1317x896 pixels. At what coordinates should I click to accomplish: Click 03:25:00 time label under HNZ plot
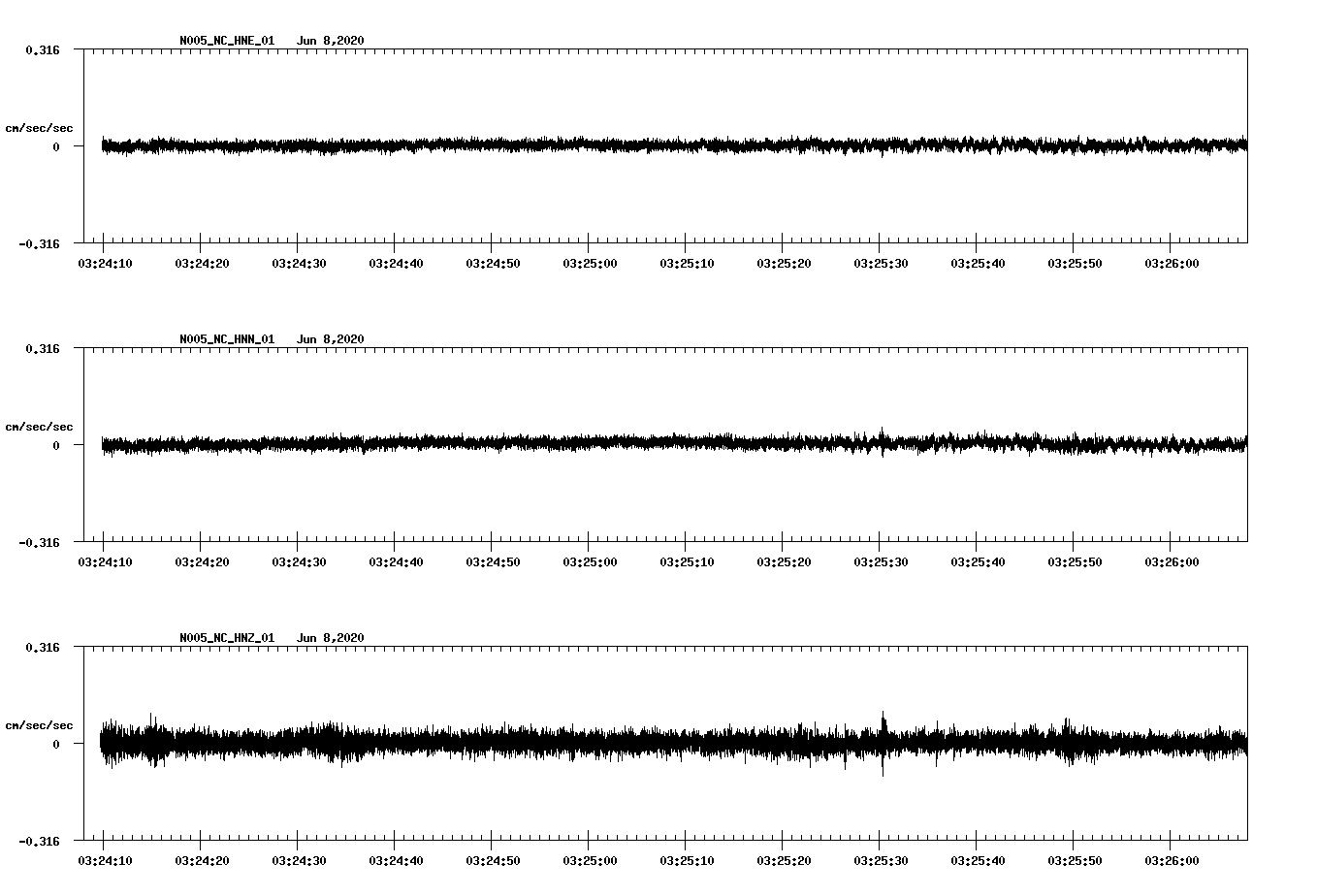tap(590, 861)
